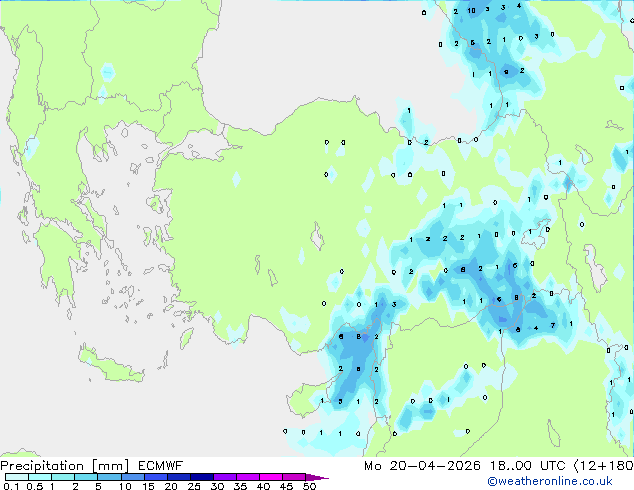Click the '45' legend scale label
The width and height of the screenshot is (634, 490).
[x=286, y=486]
